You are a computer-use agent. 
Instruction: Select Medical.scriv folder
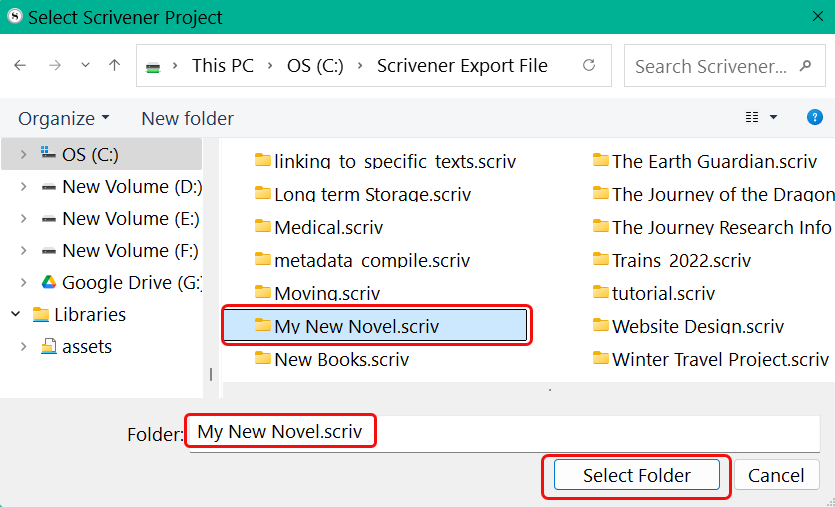(x=319, y=227)
